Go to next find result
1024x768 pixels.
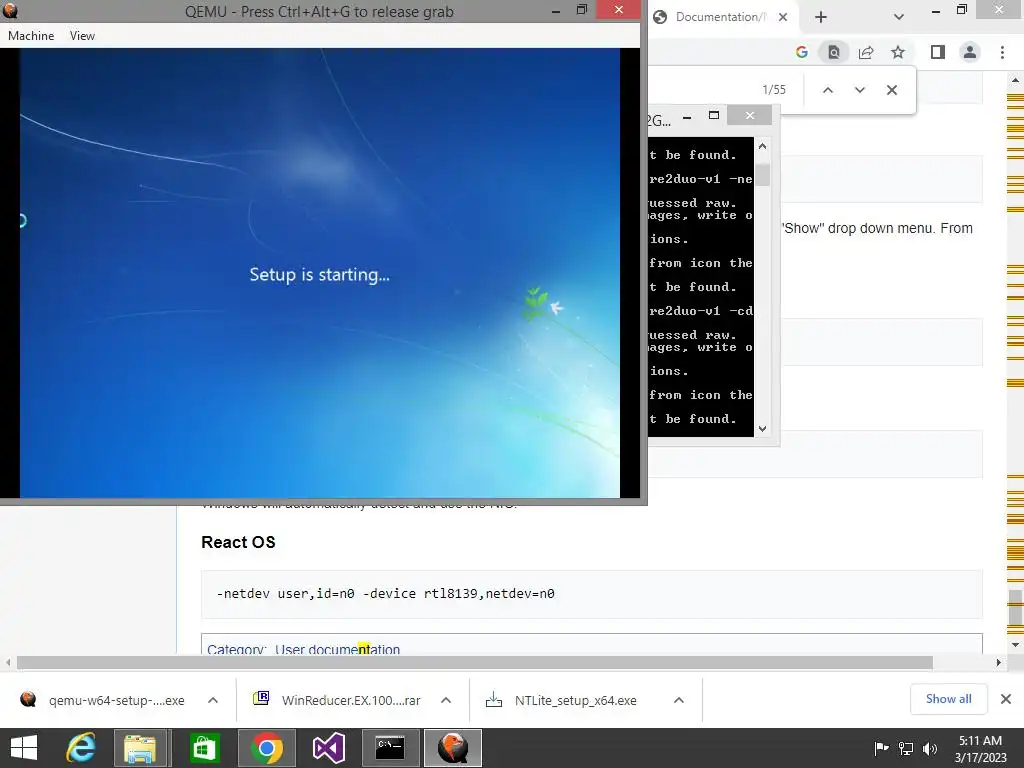pos(859,90)
